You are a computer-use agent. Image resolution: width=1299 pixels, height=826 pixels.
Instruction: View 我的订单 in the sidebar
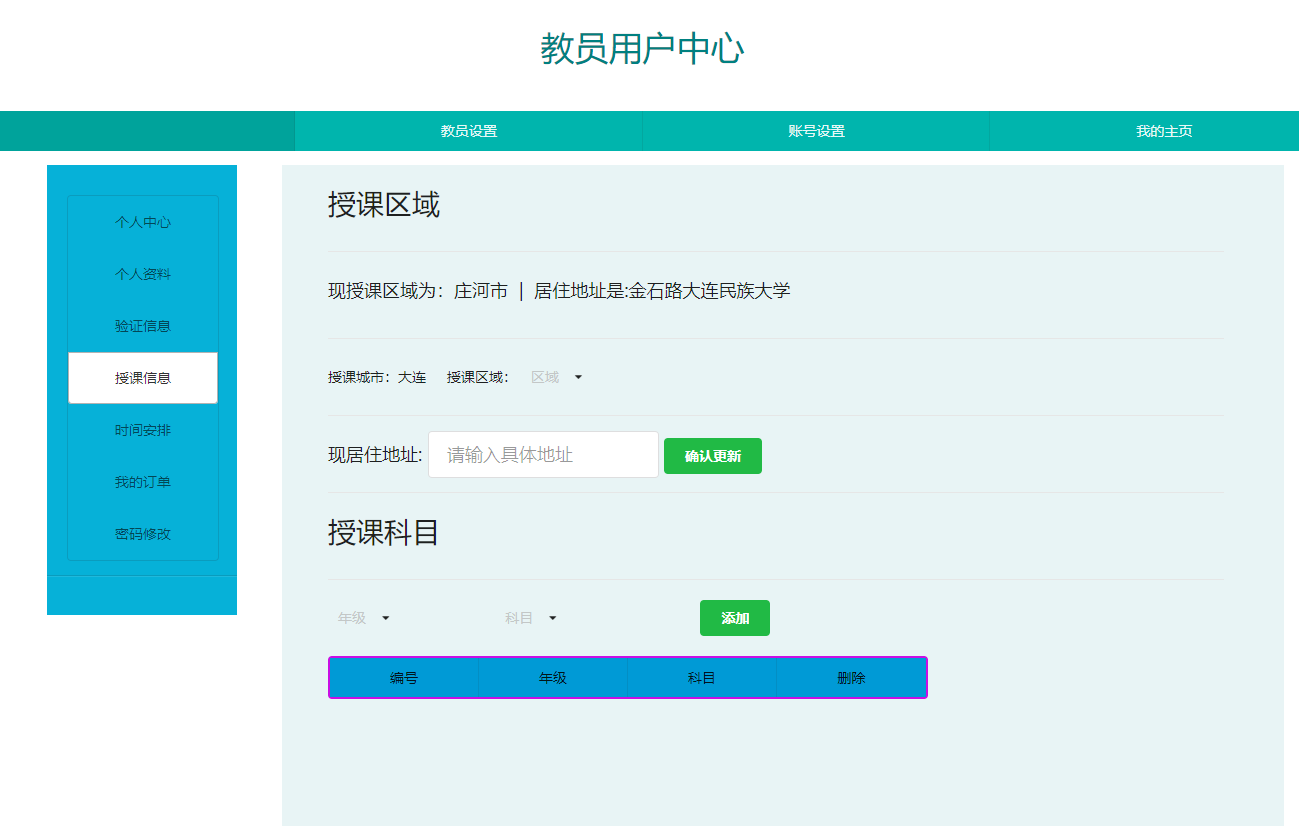(142, 482)
